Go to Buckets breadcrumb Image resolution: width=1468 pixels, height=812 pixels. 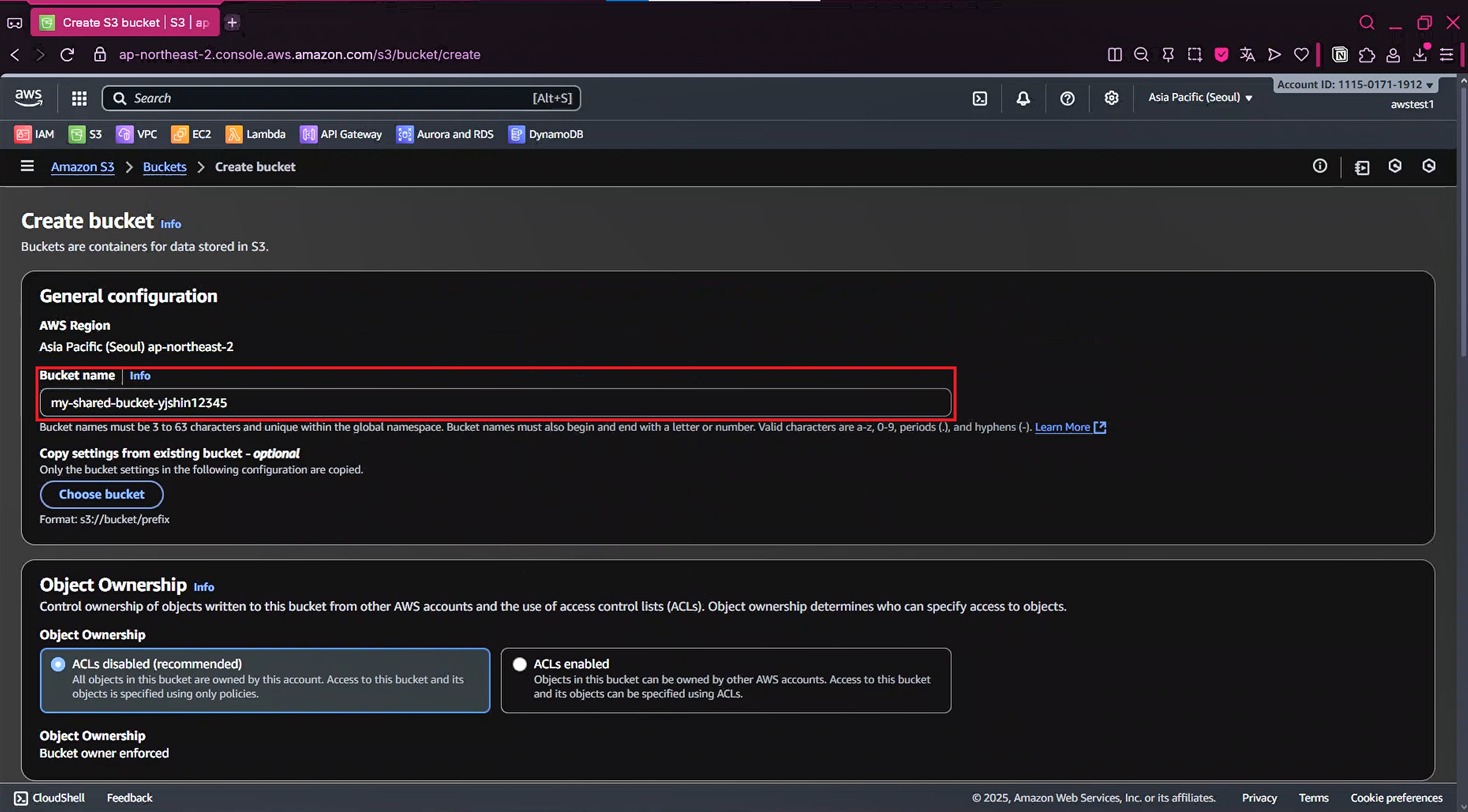[x=165, y=167]
